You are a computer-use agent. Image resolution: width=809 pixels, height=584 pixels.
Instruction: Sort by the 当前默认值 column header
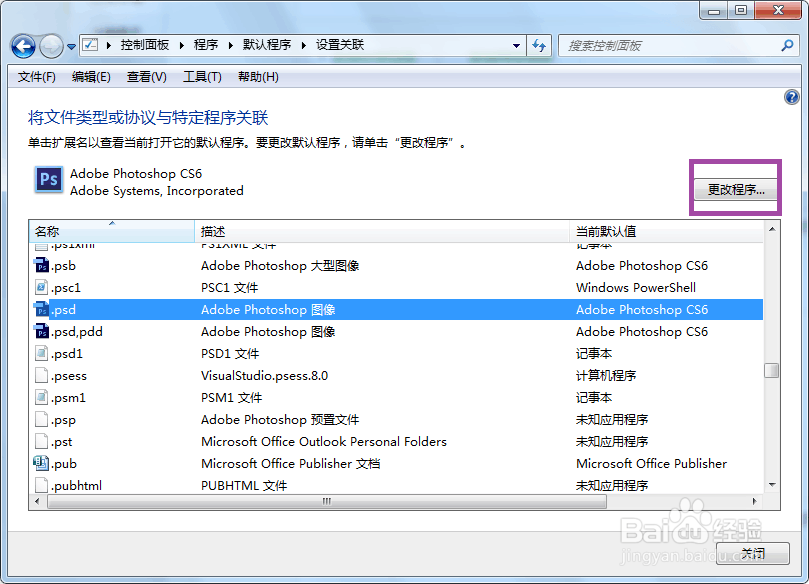(x=666, y=231)
